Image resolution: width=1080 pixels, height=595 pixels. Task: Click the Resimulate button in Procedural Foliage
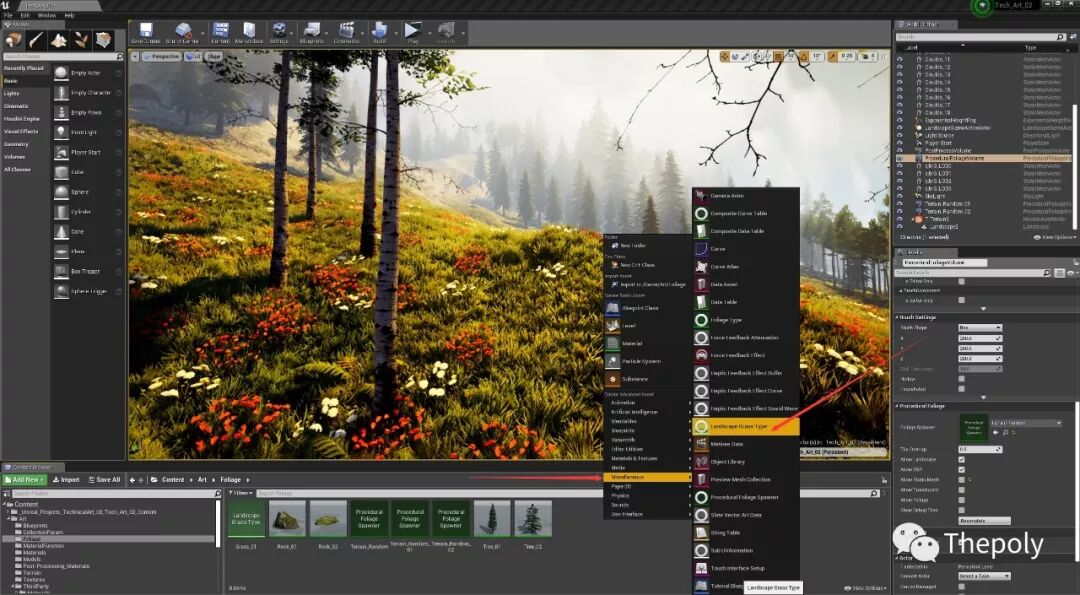(984, 521)
